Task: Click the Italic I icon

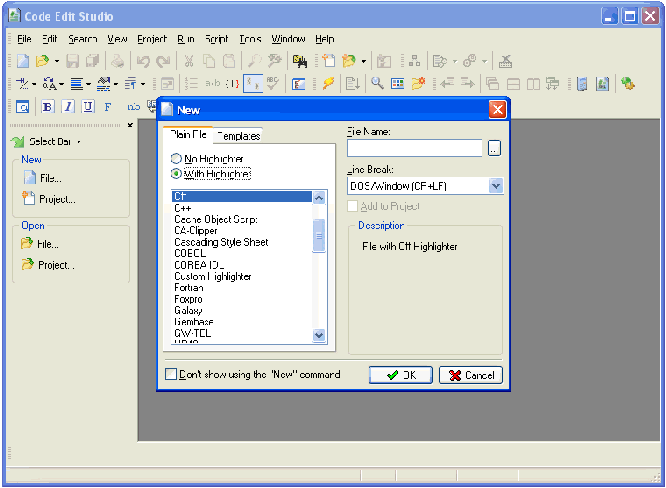Action: pyautogui.click(x=68, y=106)
